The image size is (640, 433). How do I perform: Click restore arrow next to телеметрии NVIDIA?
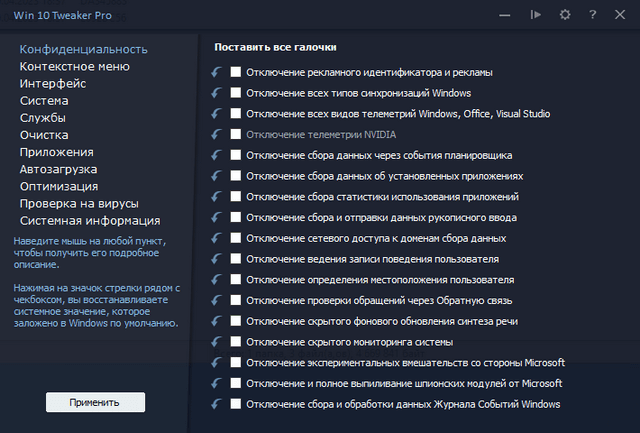coord(216,134)
